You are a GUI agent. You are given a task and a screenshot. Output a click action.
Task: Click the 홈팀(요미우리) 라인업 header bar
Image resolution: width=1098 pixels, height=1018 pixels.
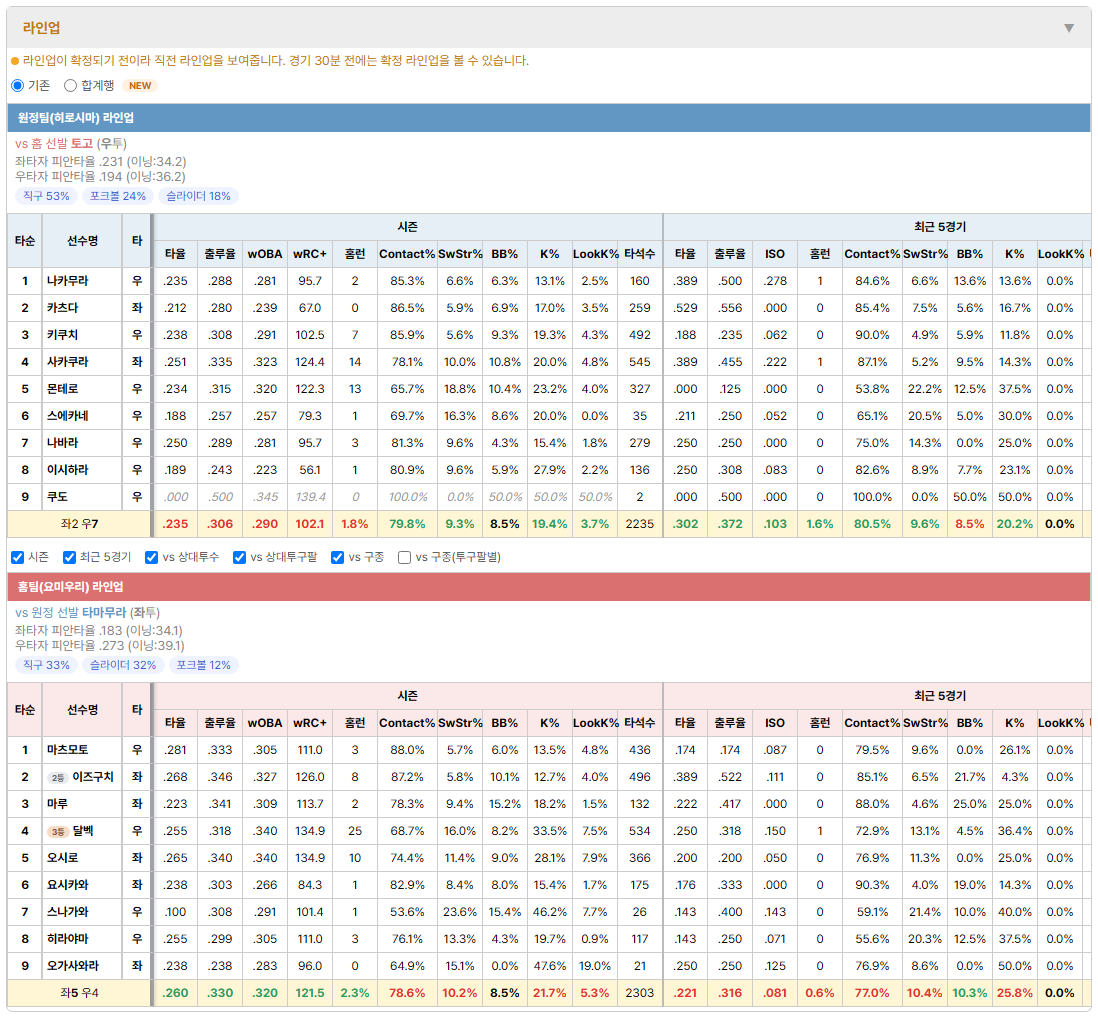549,587
